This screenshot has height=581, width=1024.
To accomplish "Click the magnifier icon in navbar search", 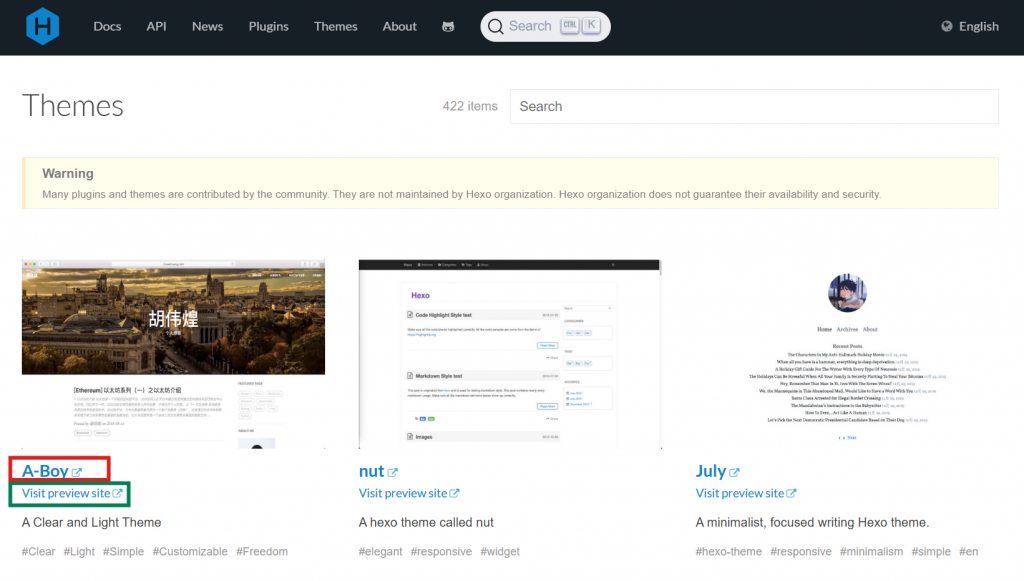I will (496, 26).
